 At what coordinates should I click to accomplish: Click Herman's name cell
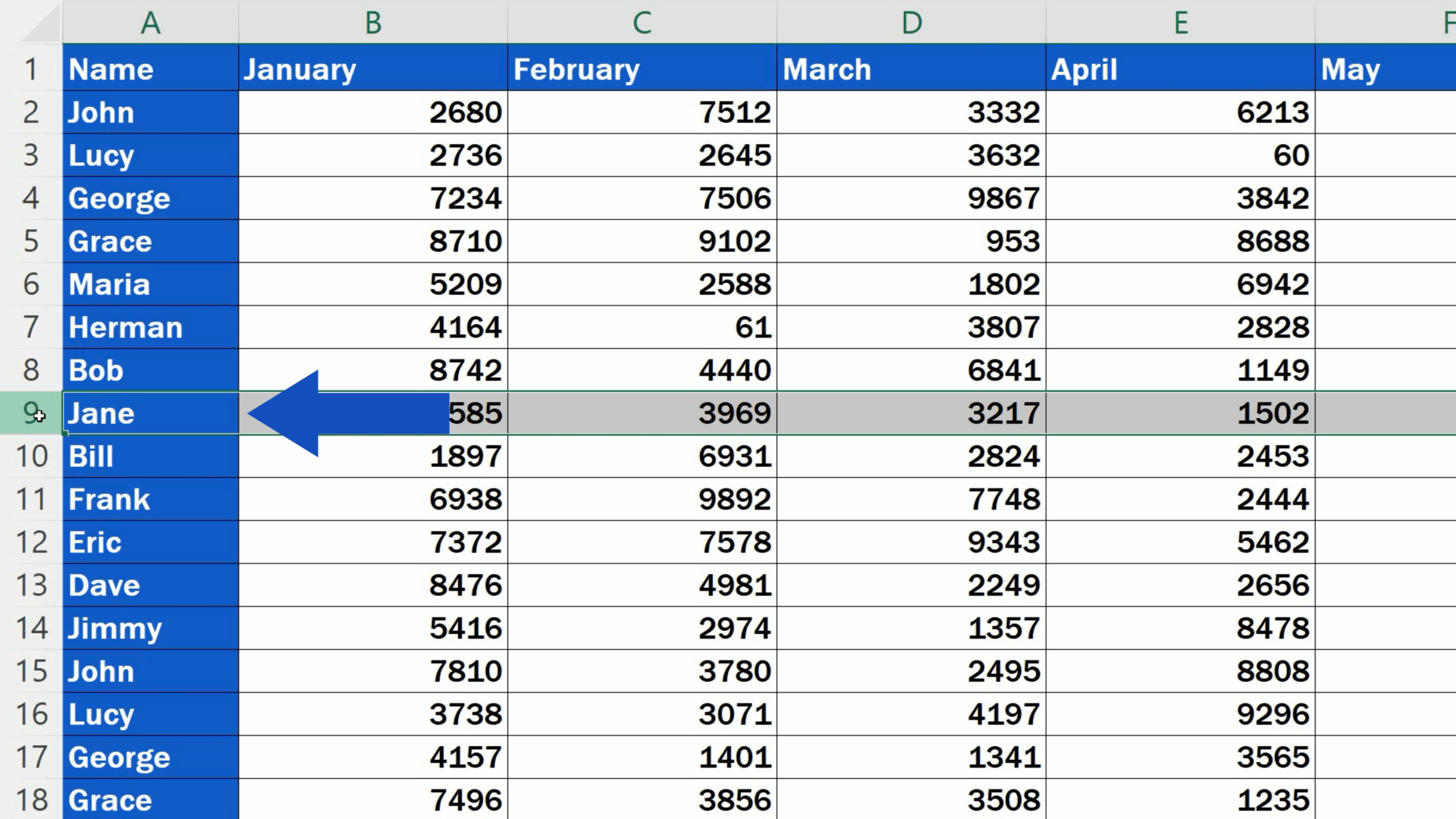click(149, 328)
